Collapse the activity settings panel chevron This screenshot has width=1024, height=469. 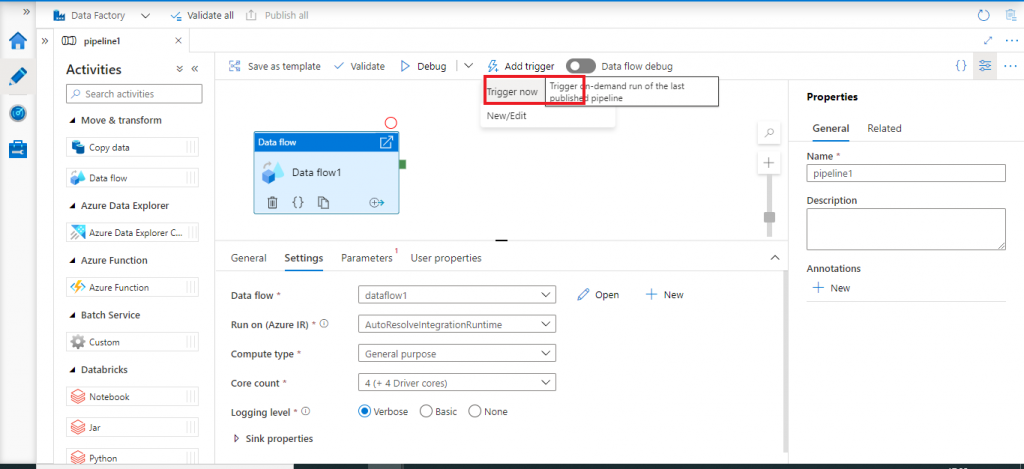point(775,257)
